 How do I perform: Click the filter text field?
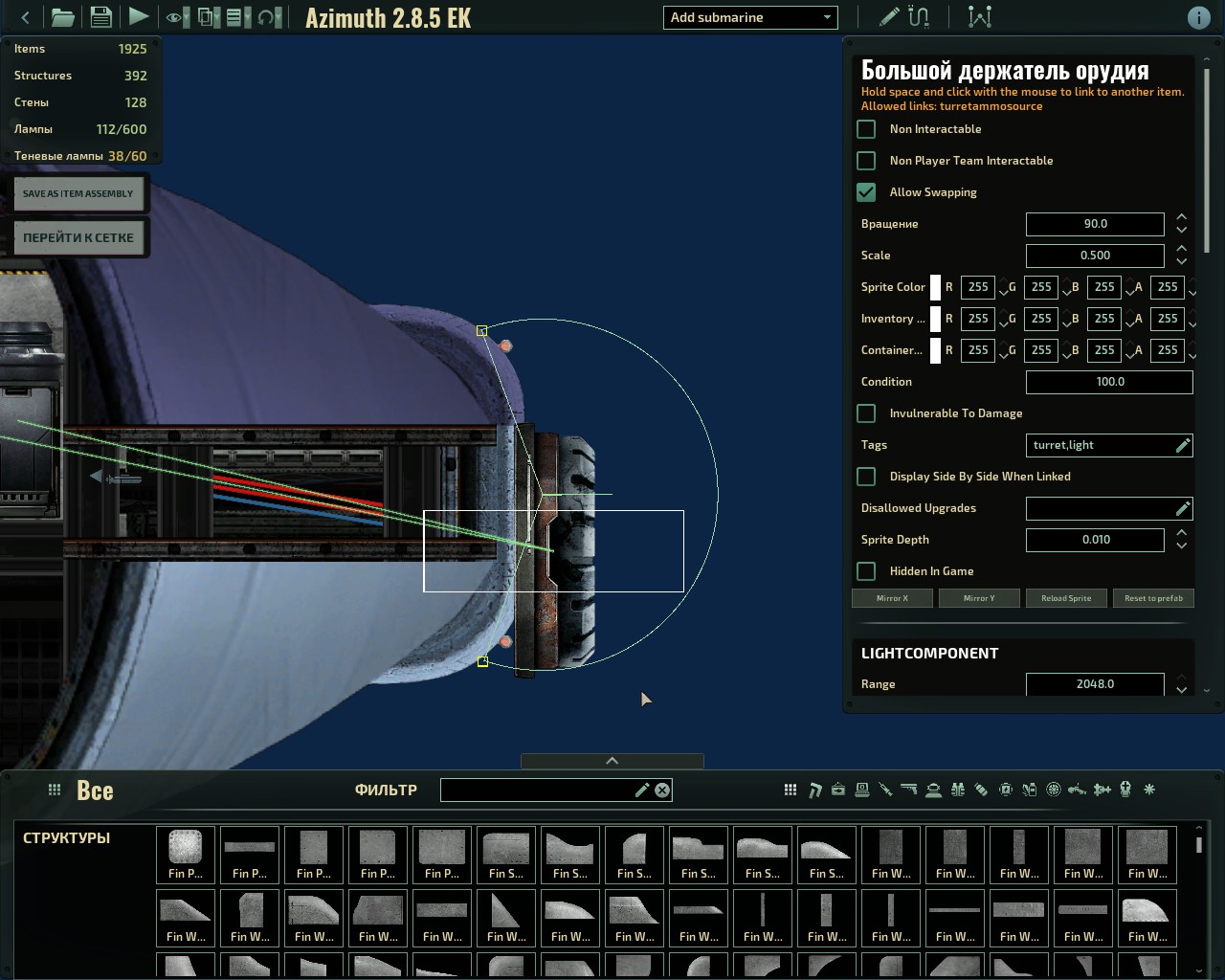tap(556, 790)
